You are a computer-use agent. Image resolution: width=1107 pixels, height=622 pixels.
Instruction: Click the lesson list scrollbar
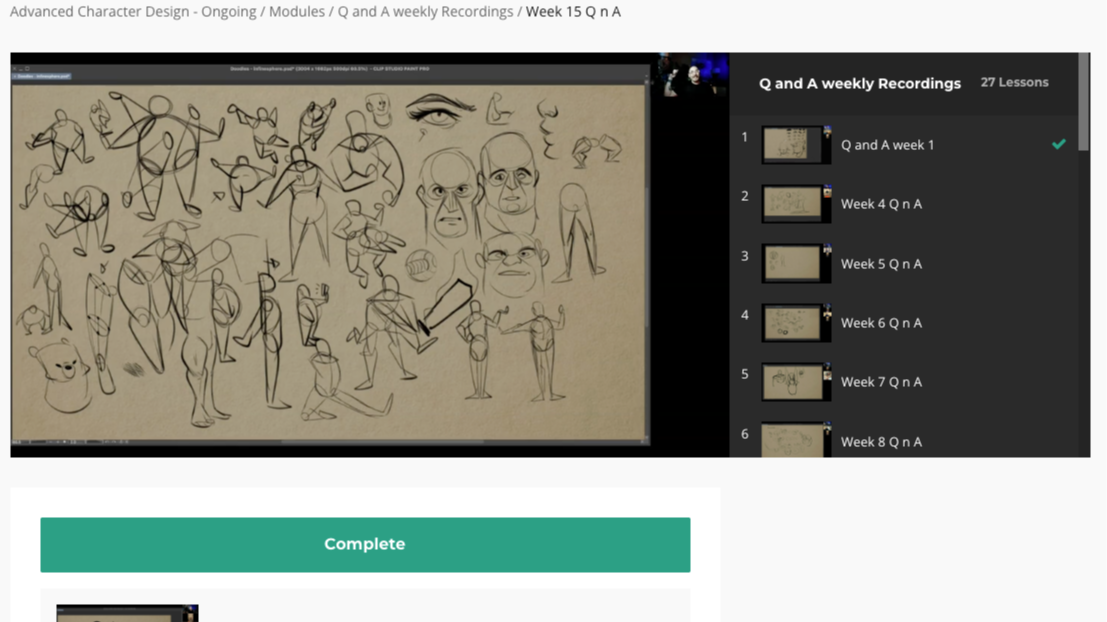[x=1084, y=102]
